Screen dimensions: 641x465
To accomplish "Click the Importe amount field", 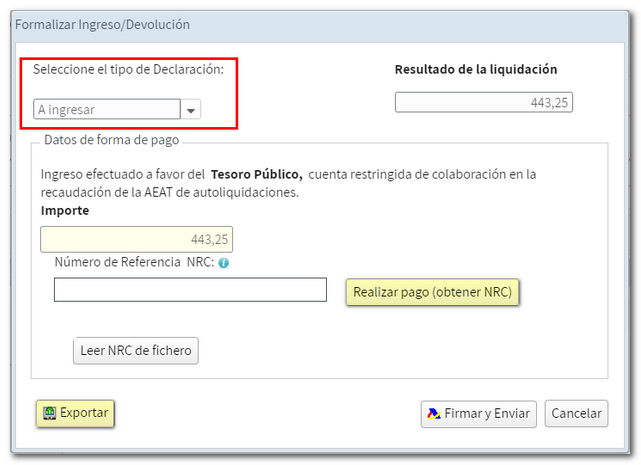I will (136, 240).
